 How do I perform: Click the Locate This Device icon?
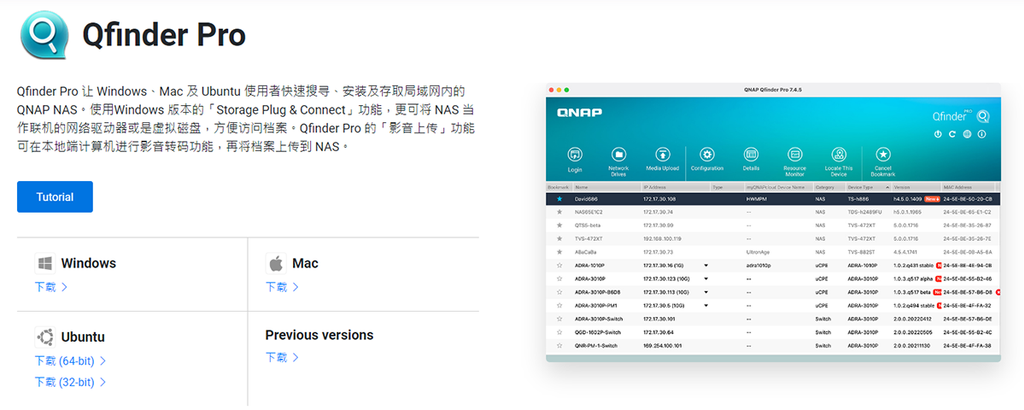[839, 155]
